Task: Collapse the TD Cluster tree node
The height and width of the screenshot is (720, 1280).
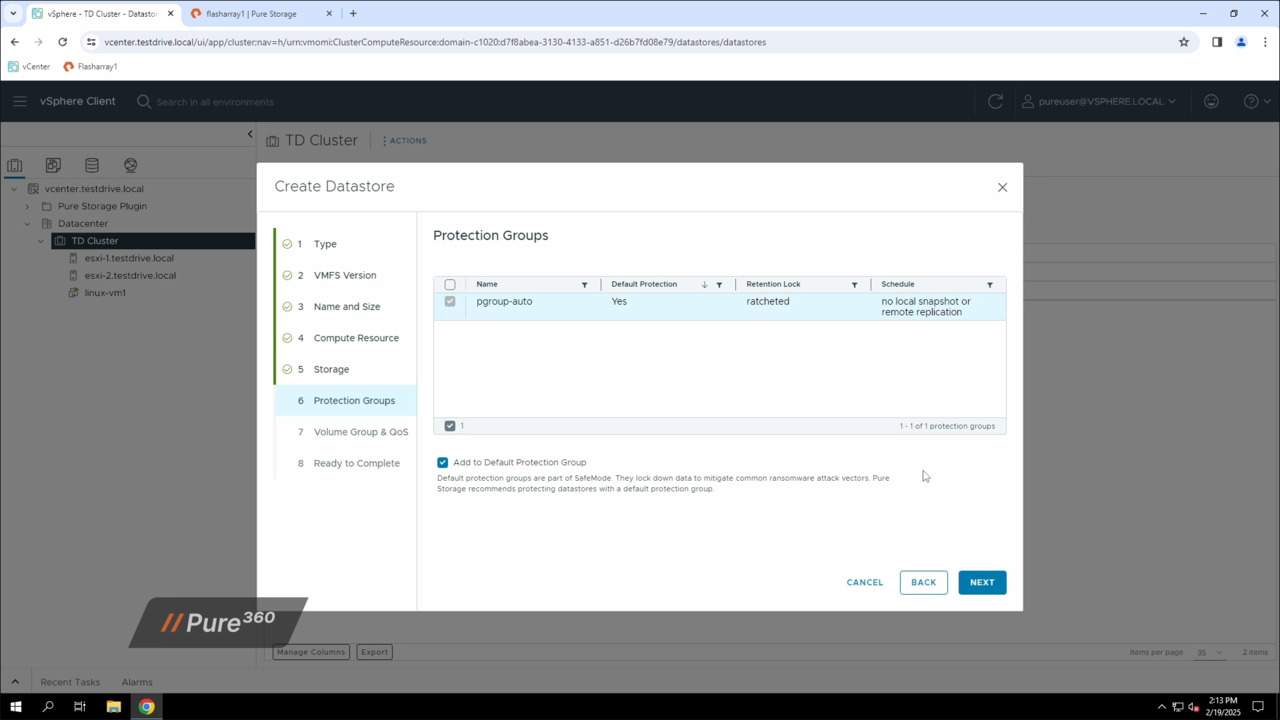Action: pyautogui.click(x=40, y=241)
